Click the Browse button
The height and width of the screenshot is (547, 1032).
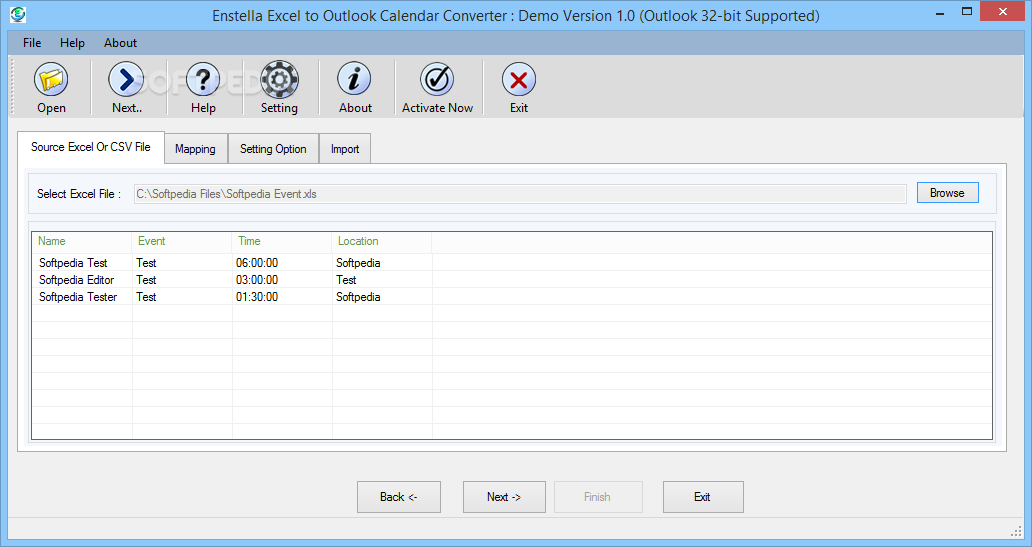coord(948,193)
